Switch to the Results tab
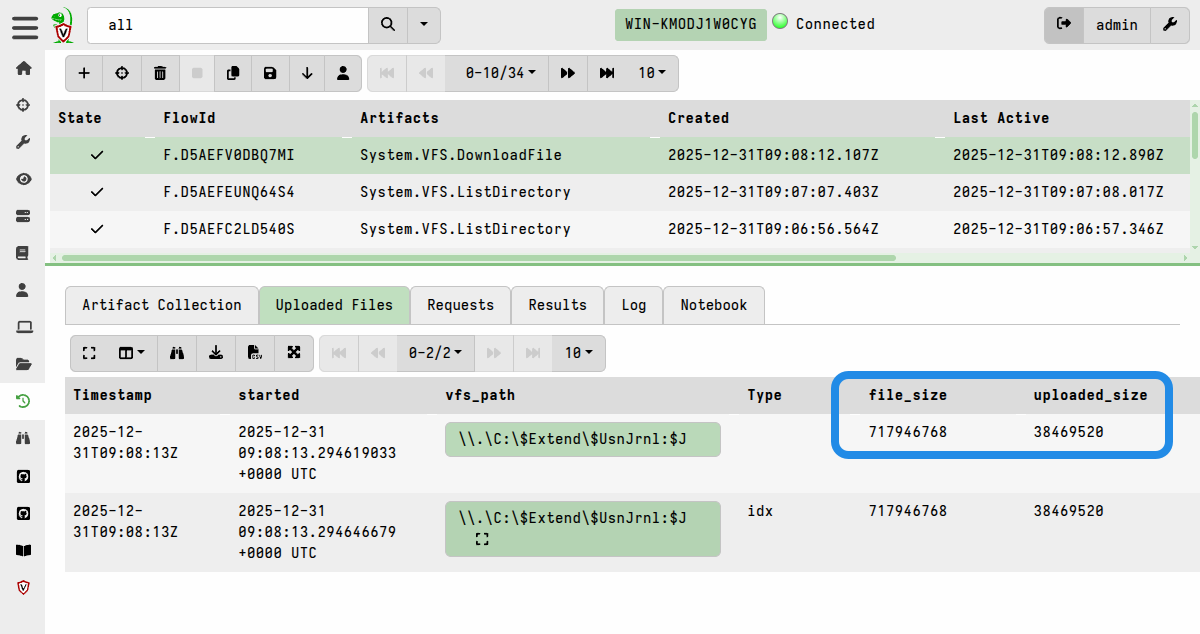 click(557, 305)
